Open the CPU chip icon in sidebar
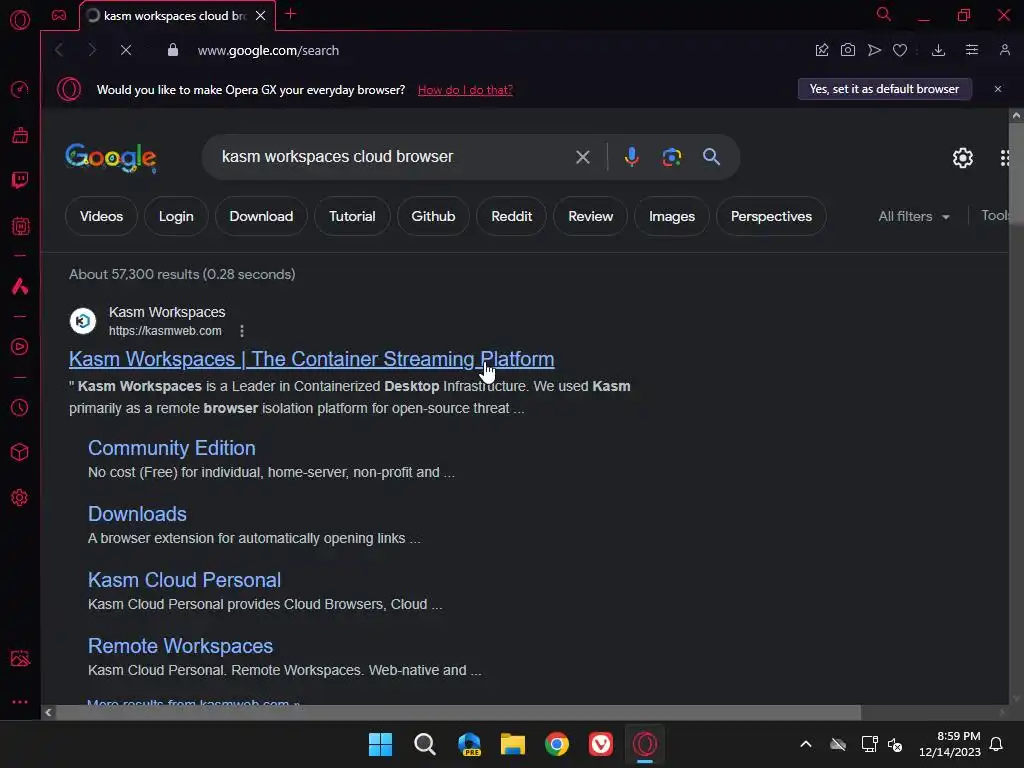Viewport: 1024px width, 768px height. [x=20, y=226]
